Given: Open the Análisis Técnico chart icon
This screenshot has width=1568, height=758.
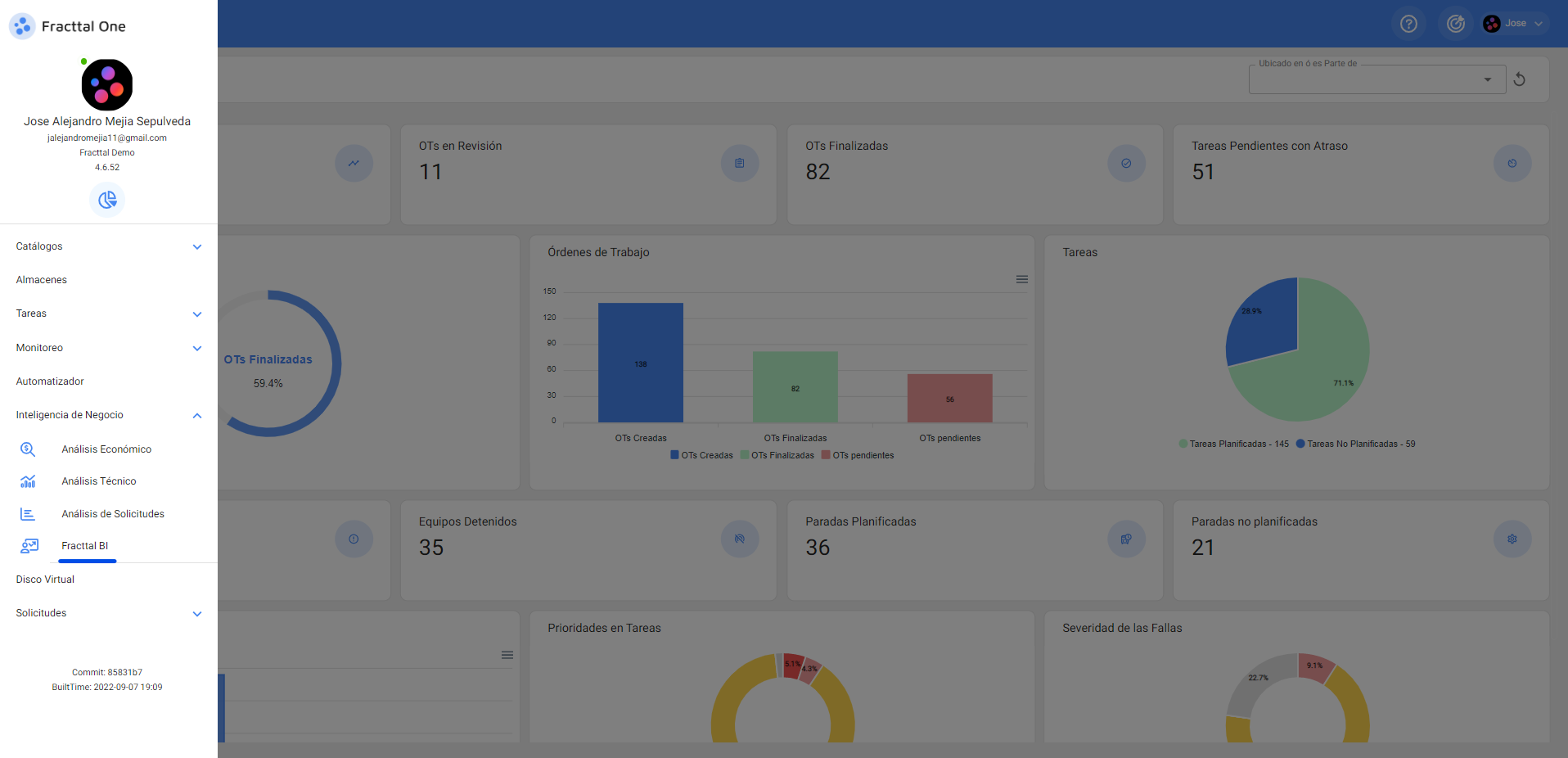Looking at the screenshot, I should coord(28,481).
